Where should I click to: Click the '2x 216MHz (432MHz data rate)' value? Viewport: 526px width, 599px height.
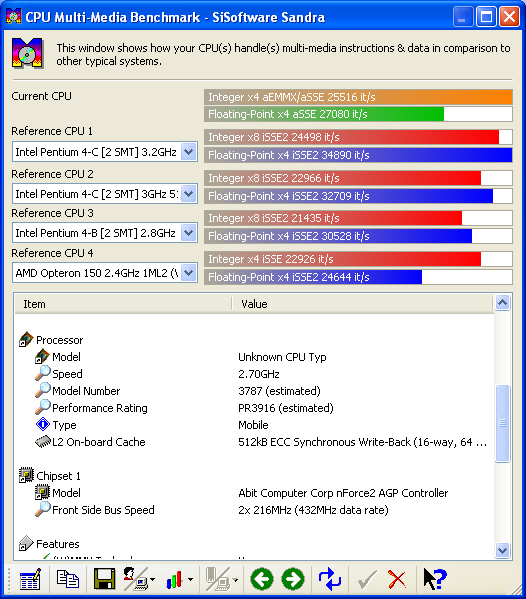click(x=313, y=510)
